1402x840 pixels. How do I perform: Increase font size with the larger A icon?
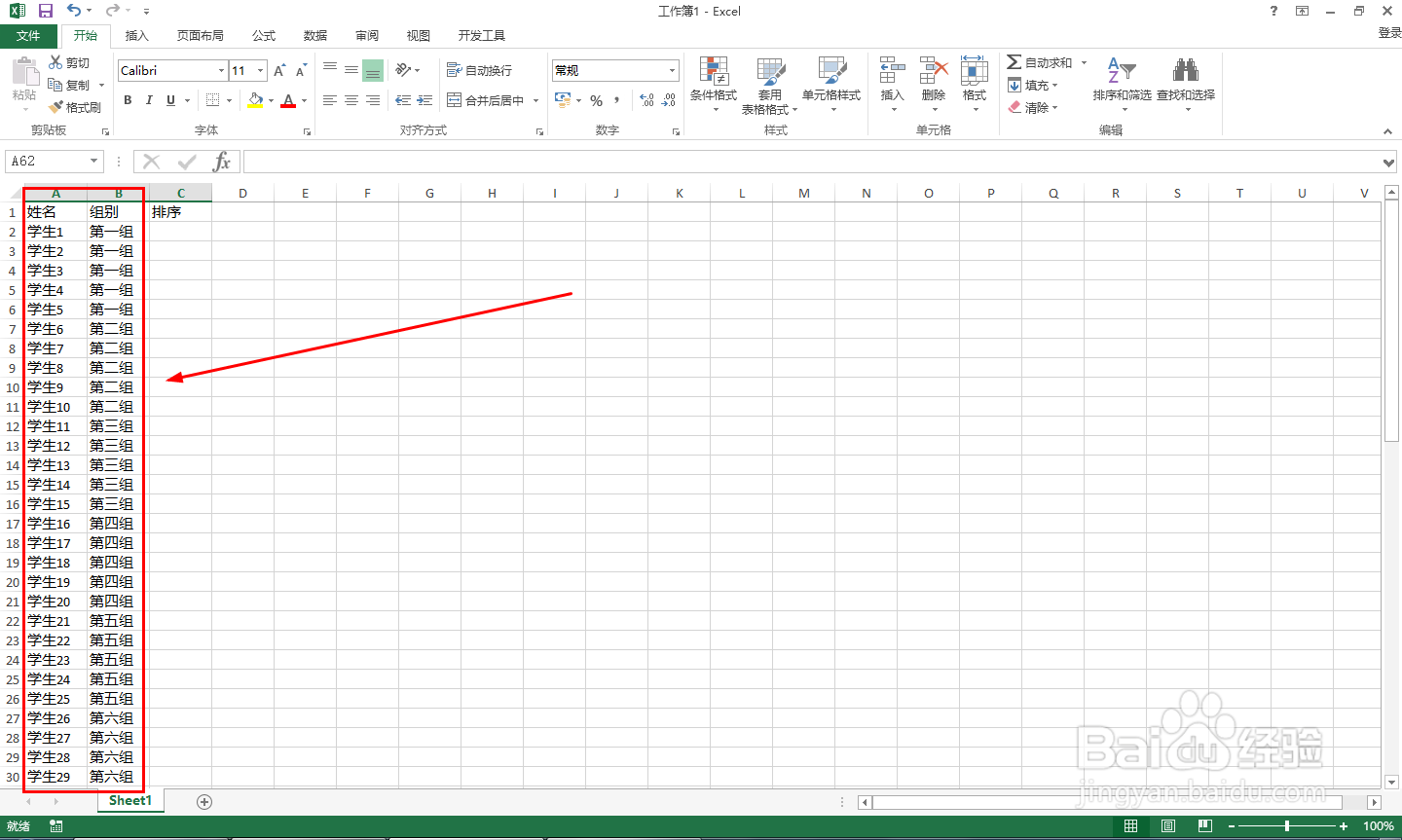click(279, 70)
